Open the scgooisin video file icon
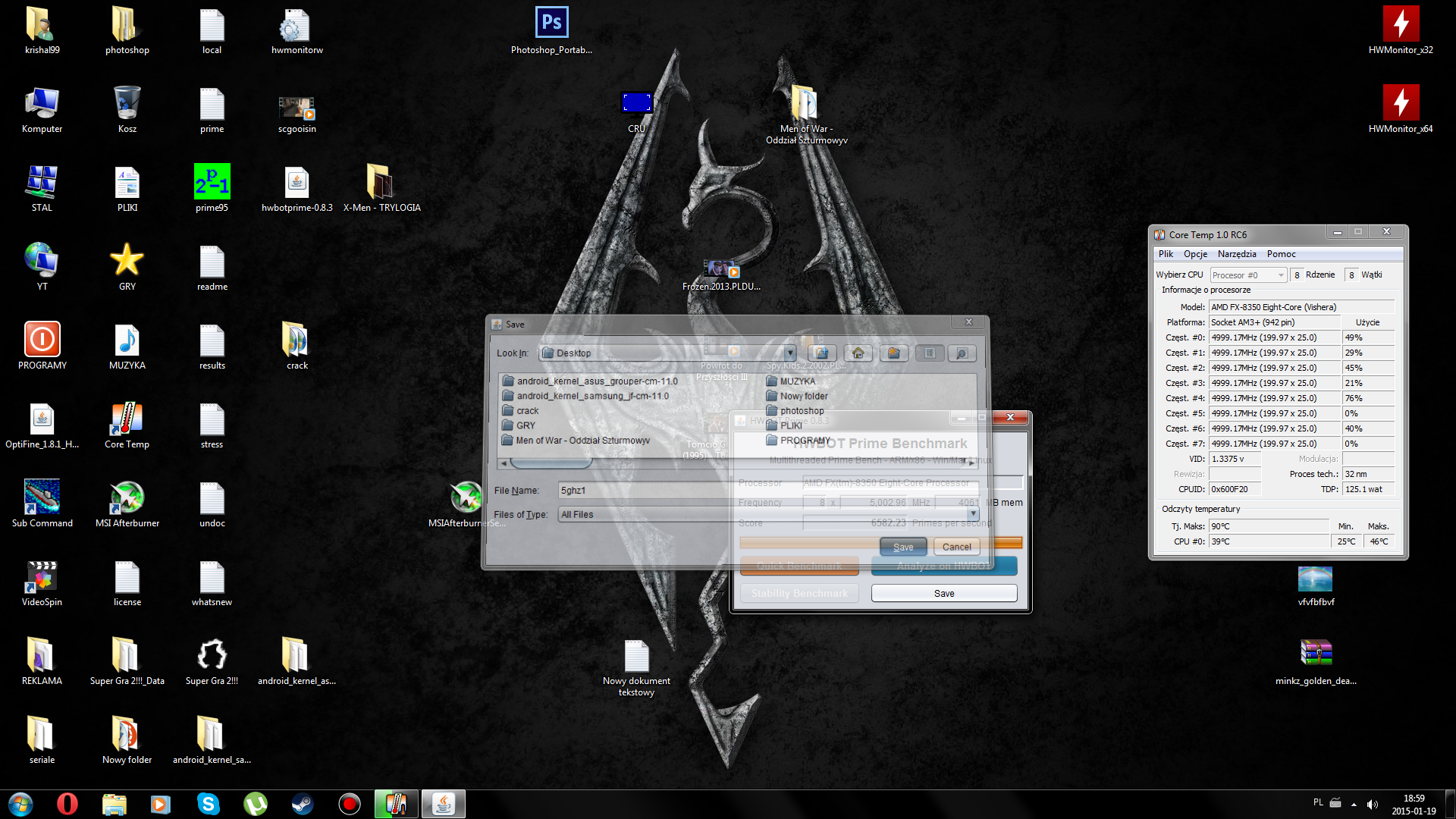 pos(297,115)
